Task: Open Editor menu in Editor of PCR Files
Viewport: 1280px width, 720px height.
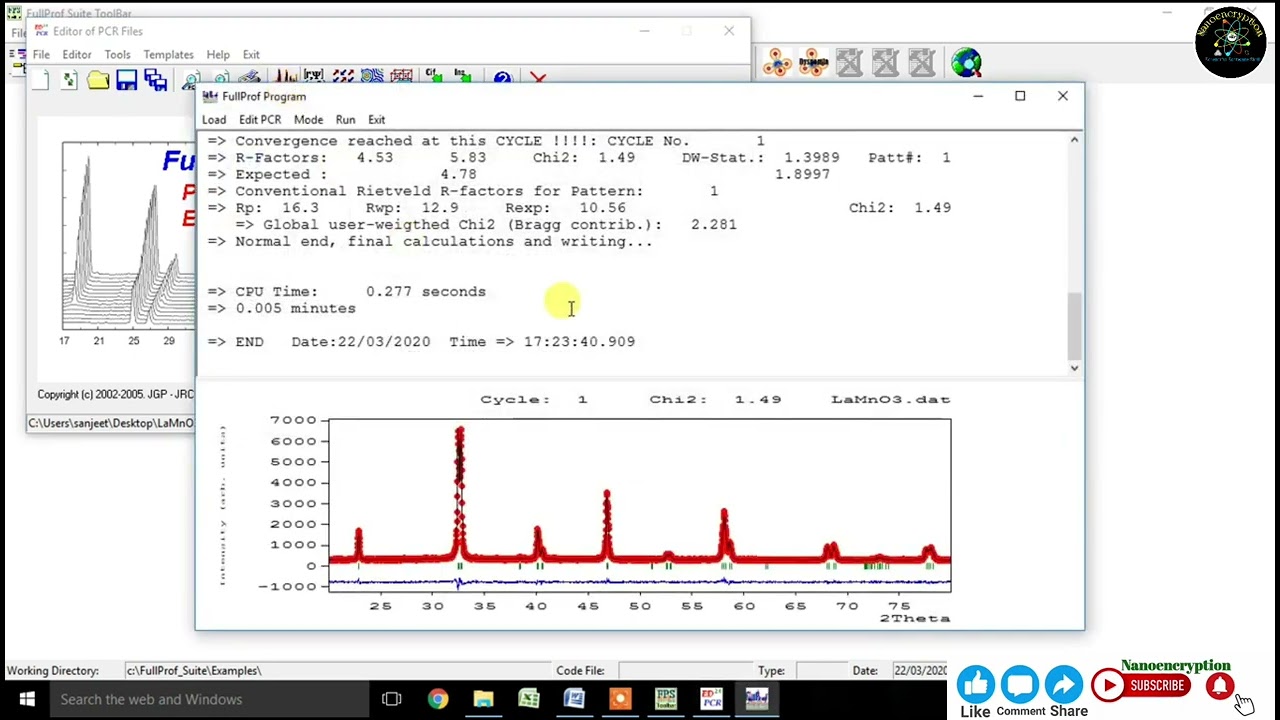Action: 76,55
